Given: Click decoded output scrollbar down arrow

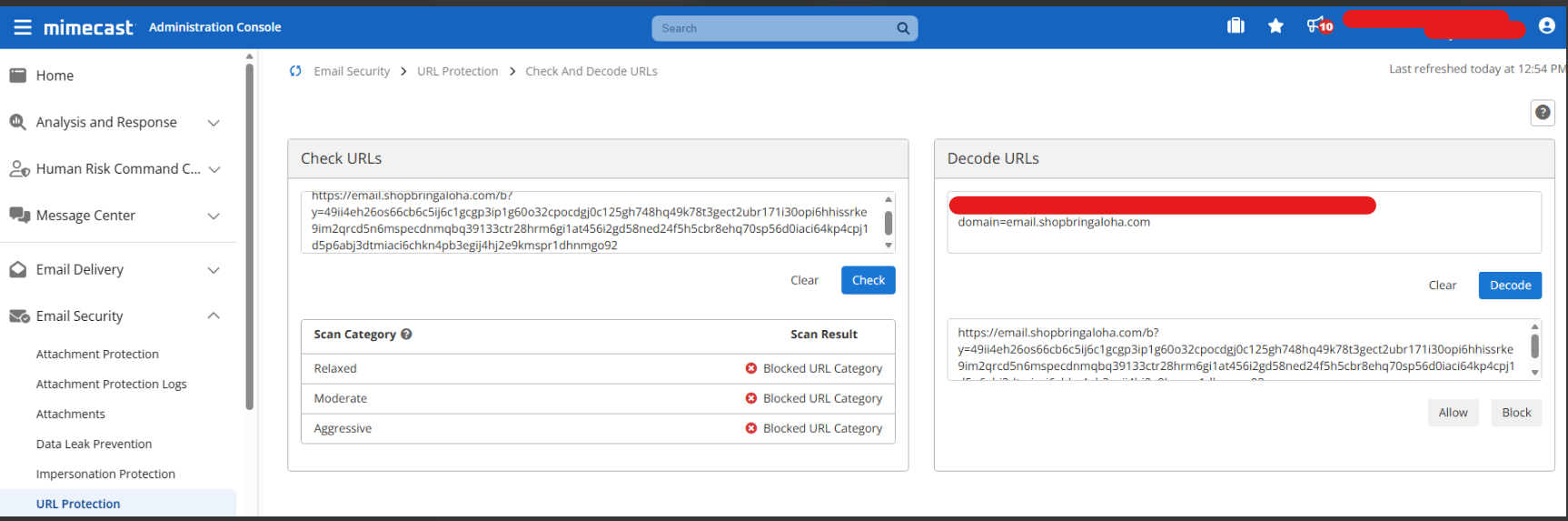Looking at the screenshot, I should [1535, 372].
